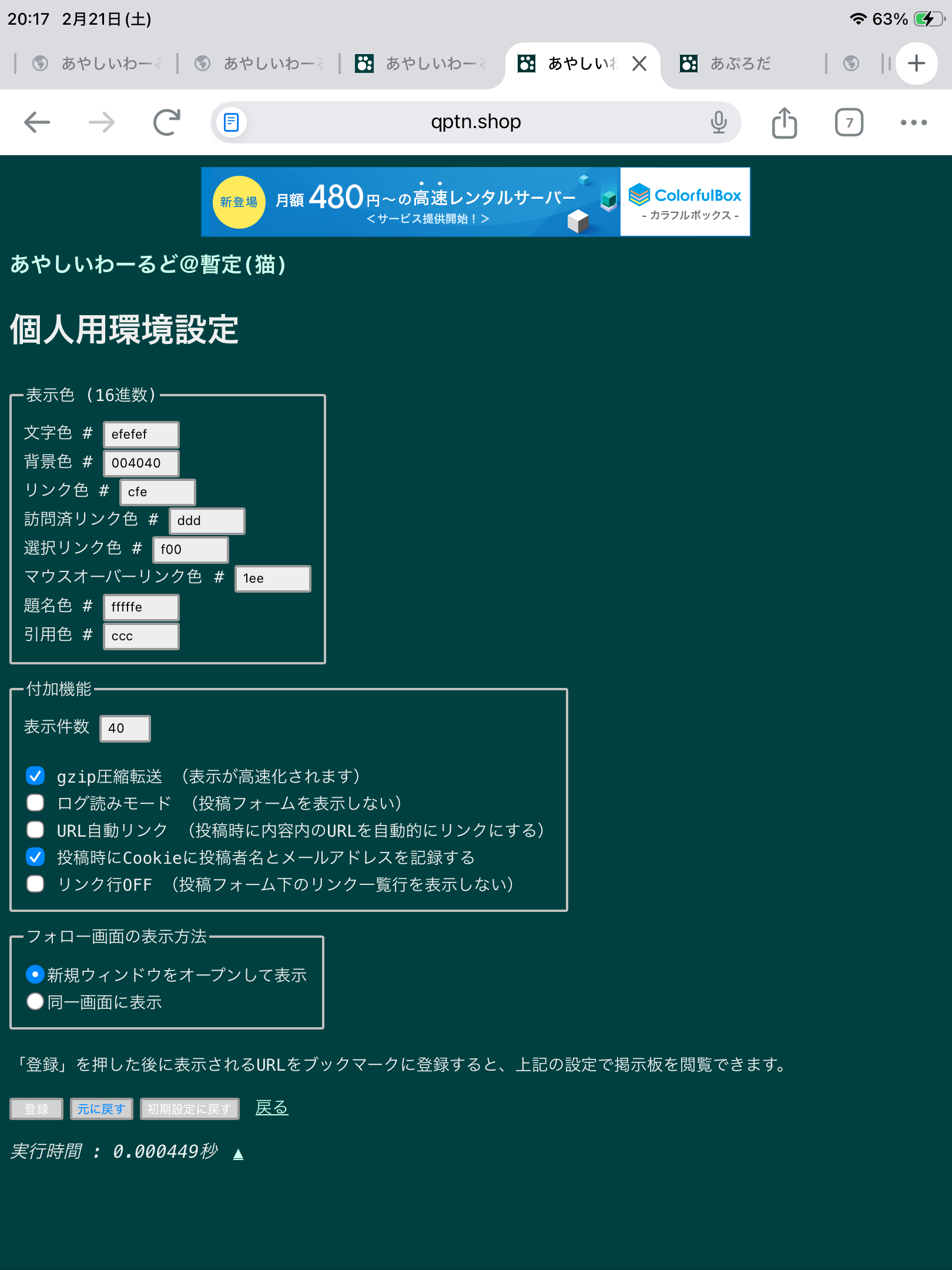Open the three-dot browser menu
This screenshot has height=1270, width=952.
[x=913, y=122]
